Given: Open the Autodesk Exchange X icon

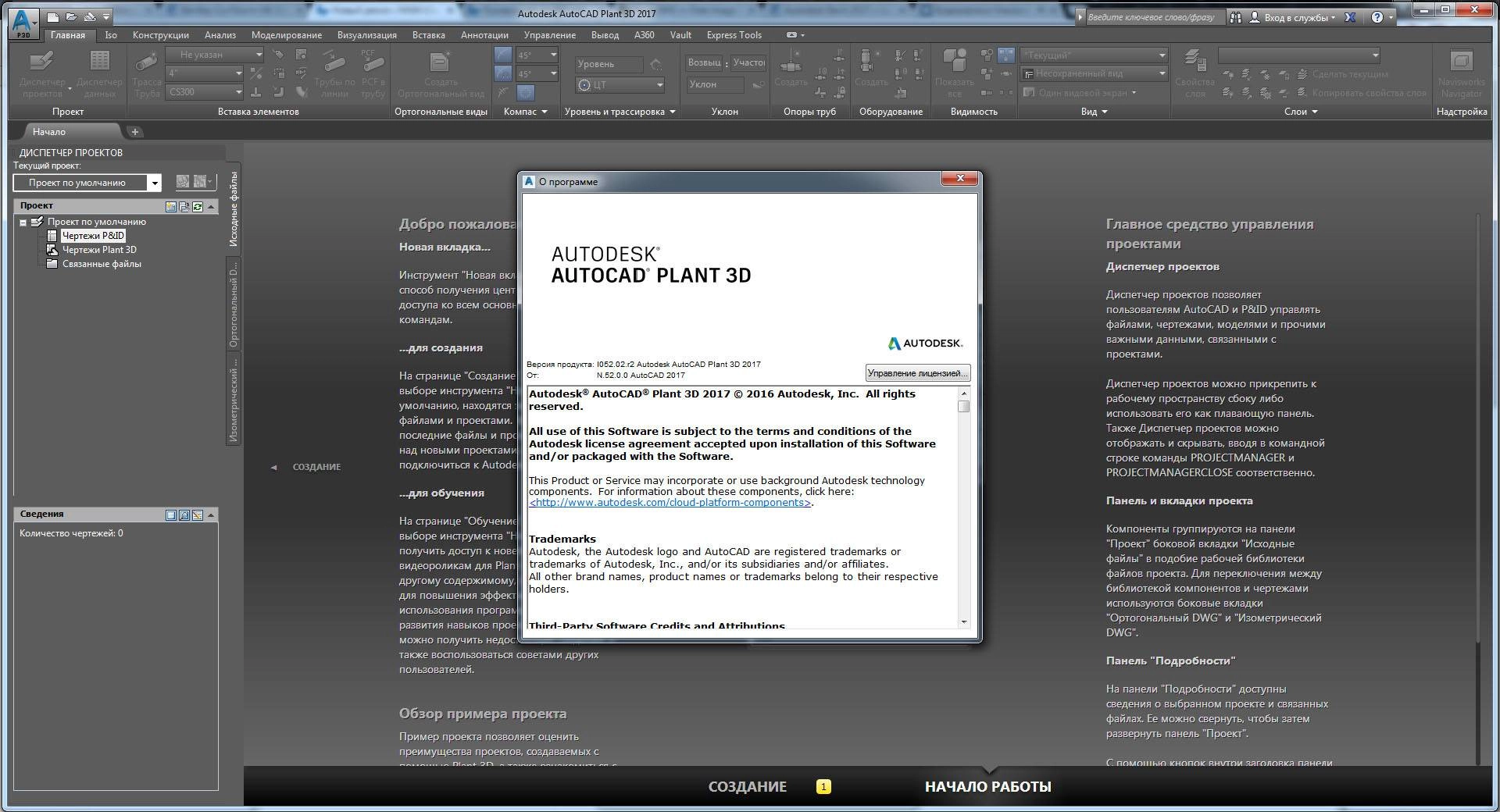Looking at the screenshot, I should (x=1351, y=17).
